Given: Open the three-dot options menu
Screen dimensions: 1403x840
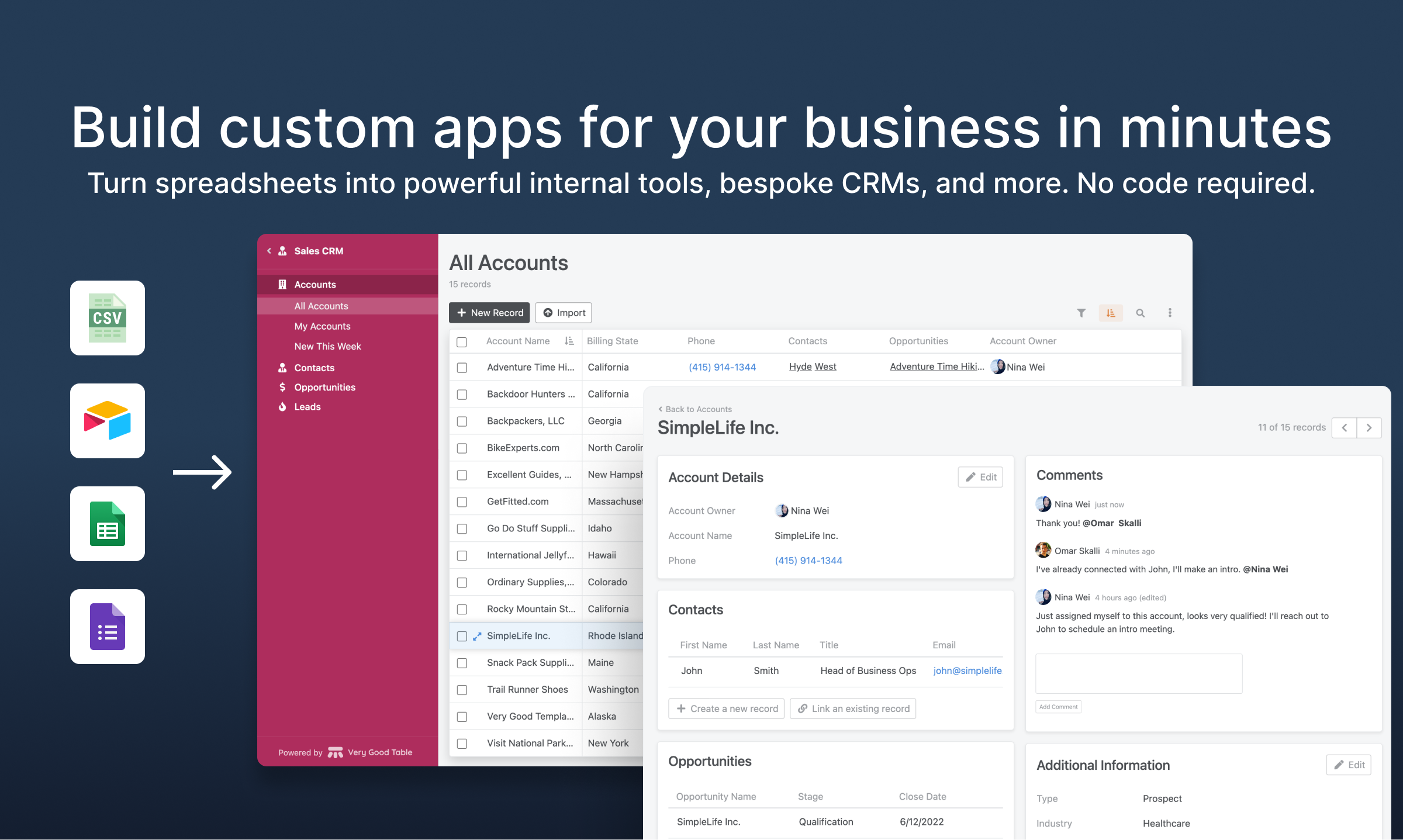Looking at the screenshot, I should point(1170,313).
